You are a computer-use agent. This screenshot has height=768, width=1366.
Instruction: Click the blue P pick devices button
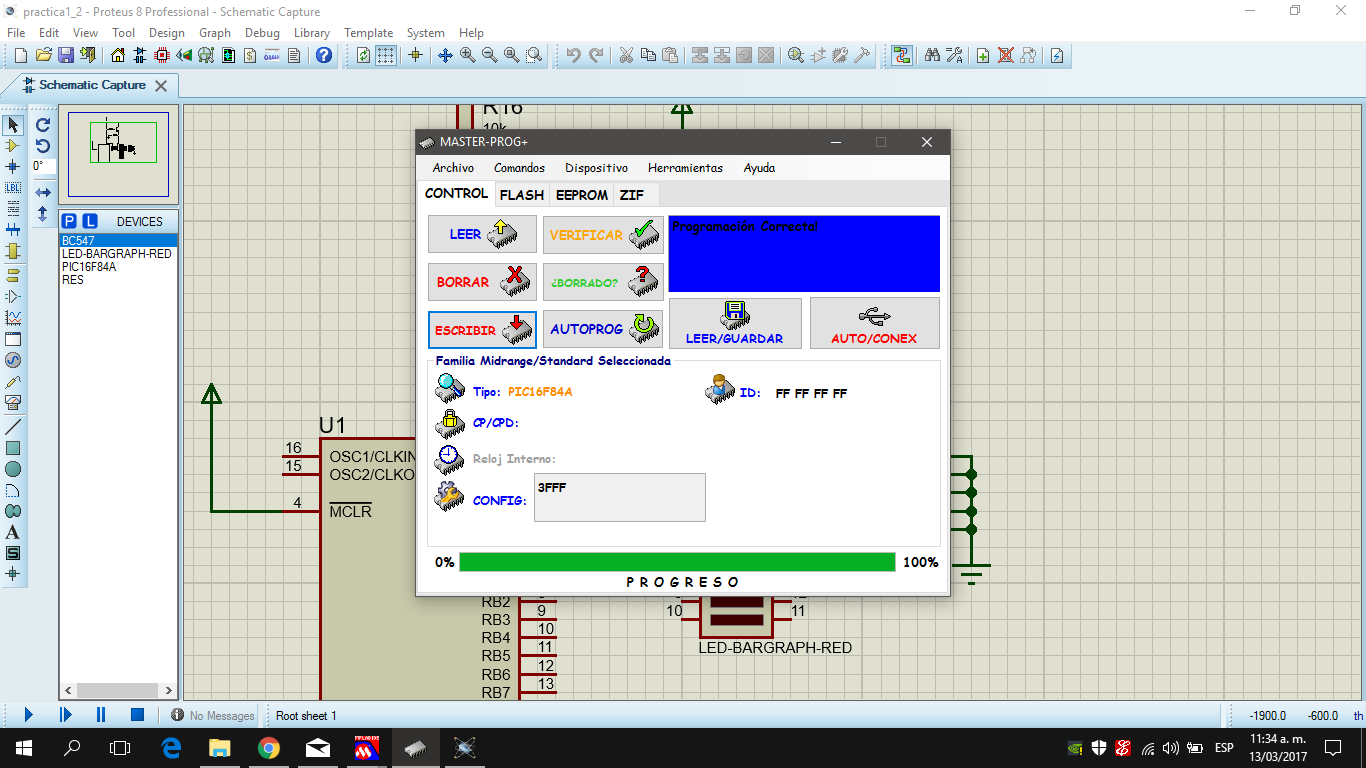point(69,221)
